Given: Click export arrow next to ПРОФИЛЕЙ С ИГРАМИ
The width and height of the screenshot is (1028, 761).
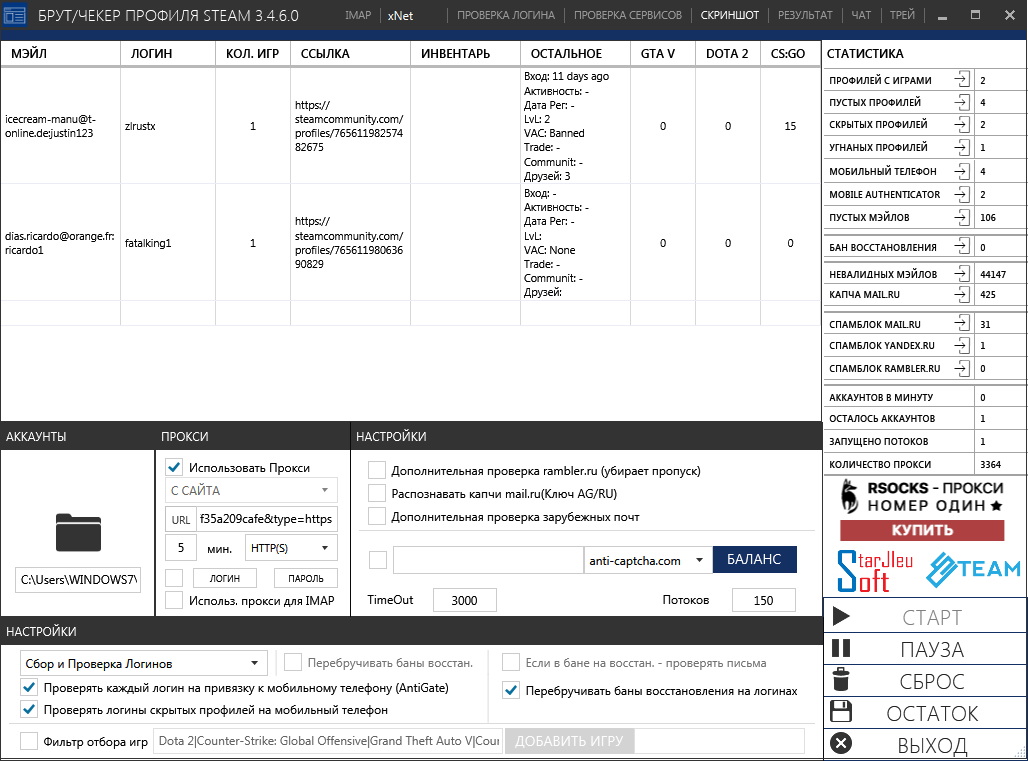Looking at the screenshot, I should [x=961, y=80].
